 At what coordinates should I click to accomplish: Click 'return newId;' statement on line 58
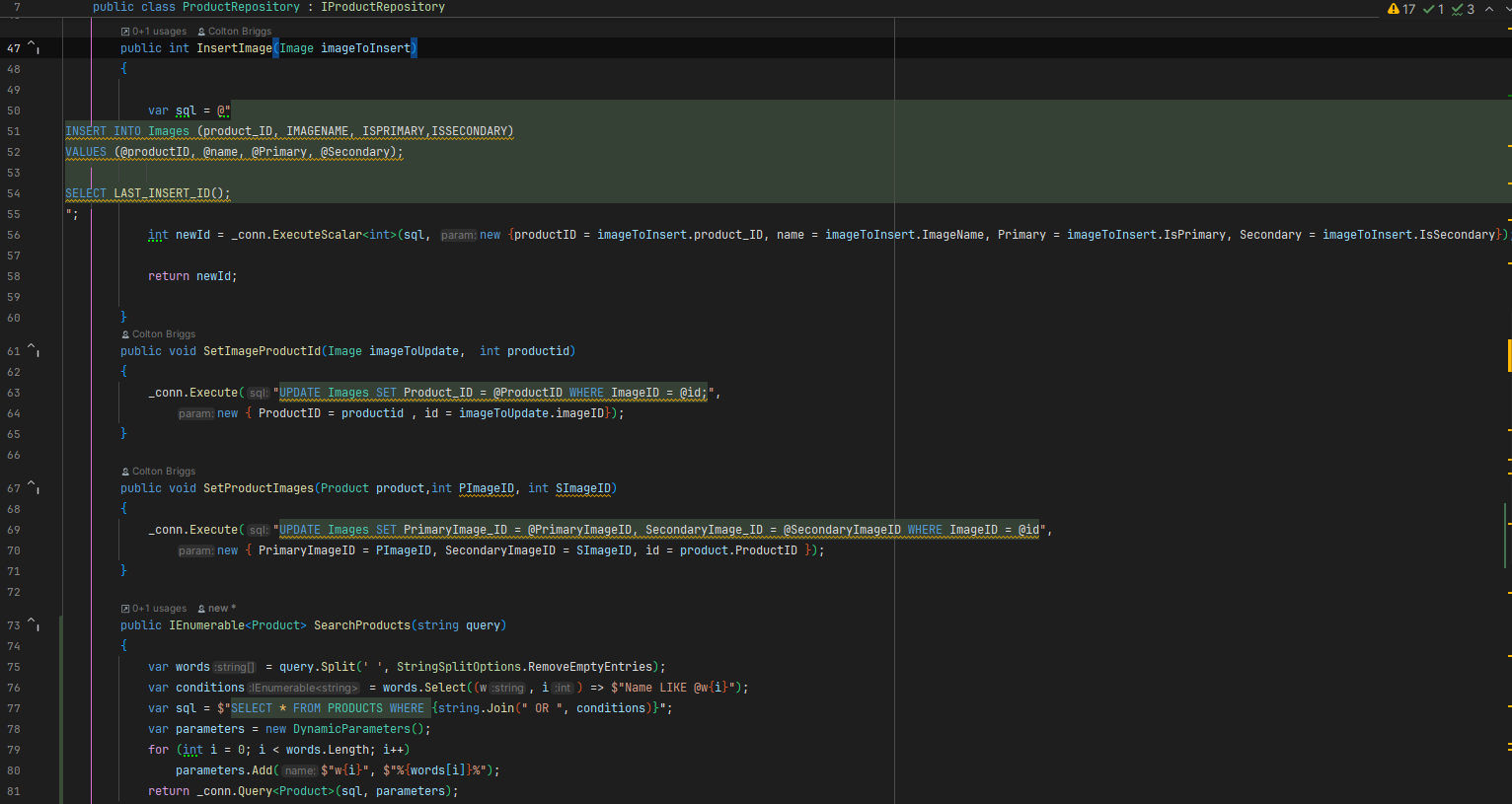(x=192, y=276)
